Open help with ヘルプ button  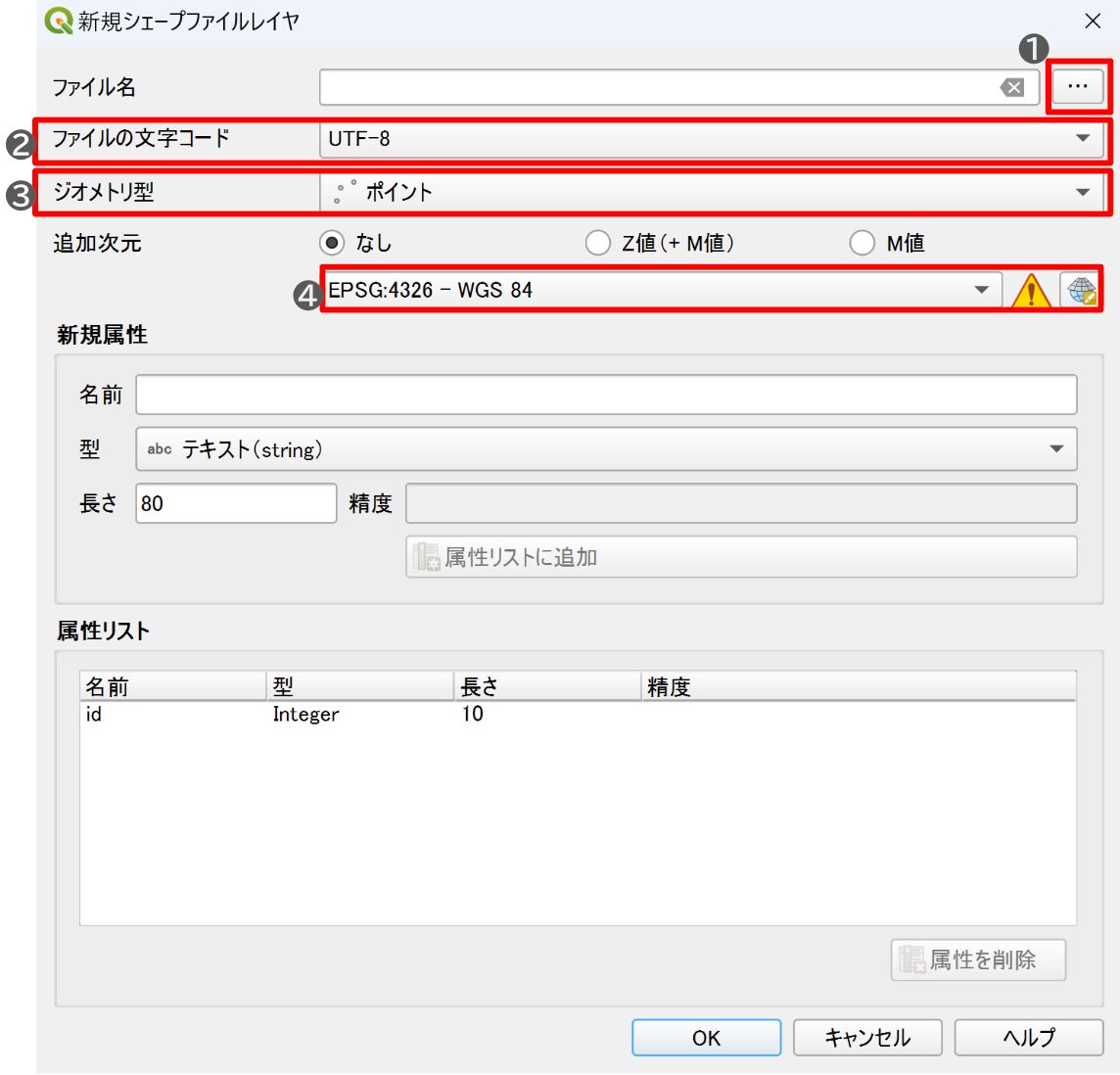tap(1029, 1037)
